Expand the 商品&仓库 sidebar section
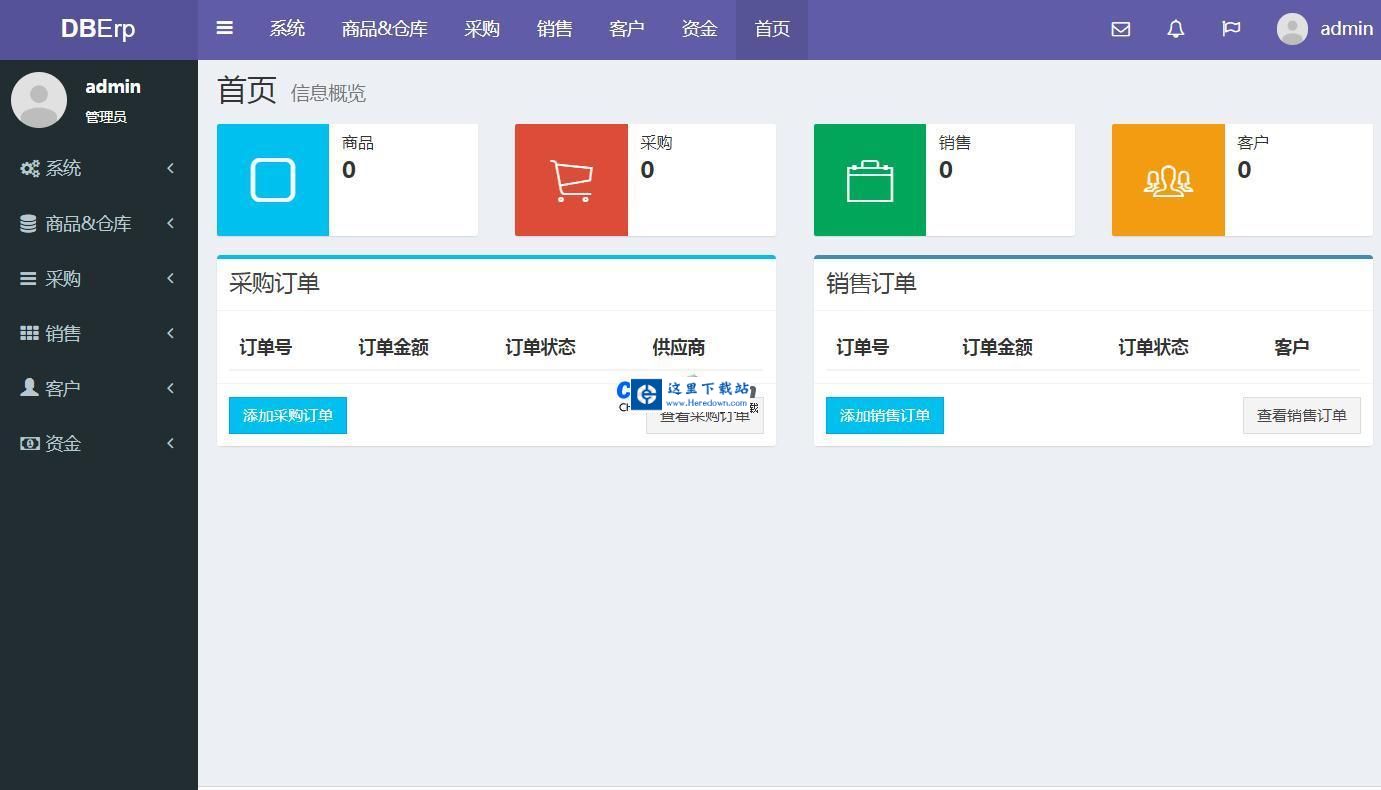Image resolution: width=1381 pixels, height=790 pixels. [97, 223]
